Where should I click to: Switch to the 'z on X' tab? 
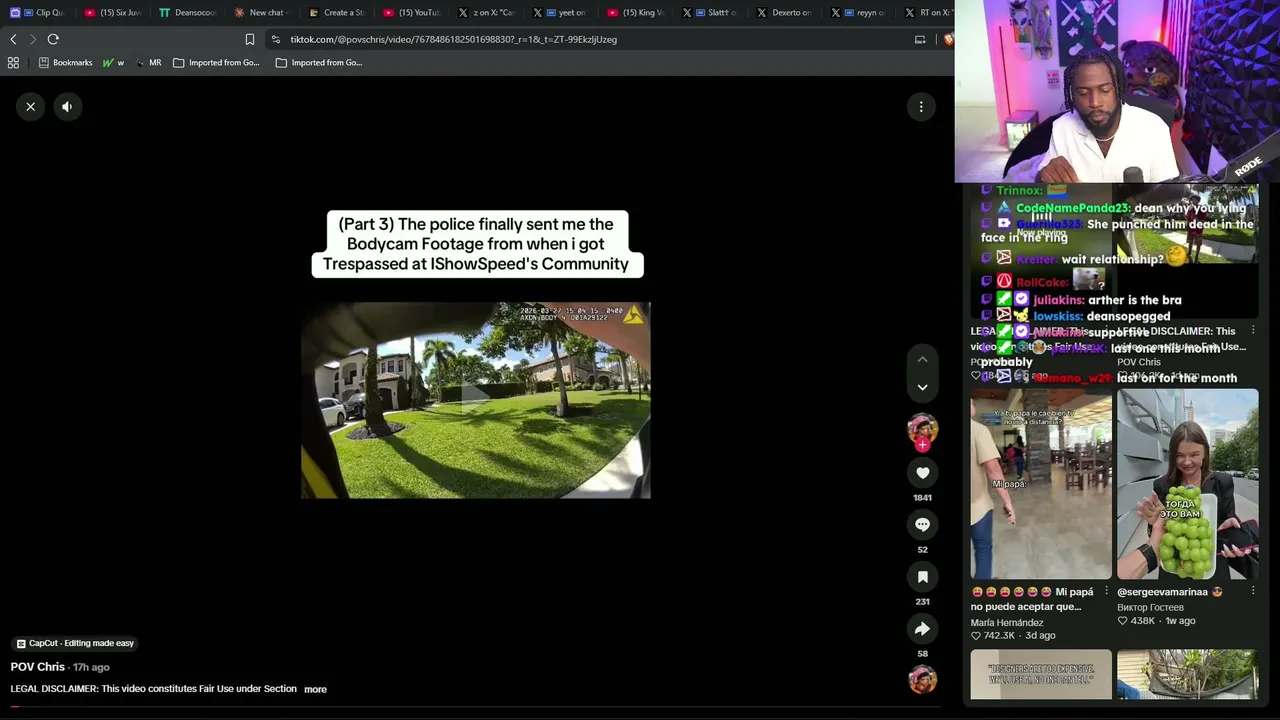[487, 12]
